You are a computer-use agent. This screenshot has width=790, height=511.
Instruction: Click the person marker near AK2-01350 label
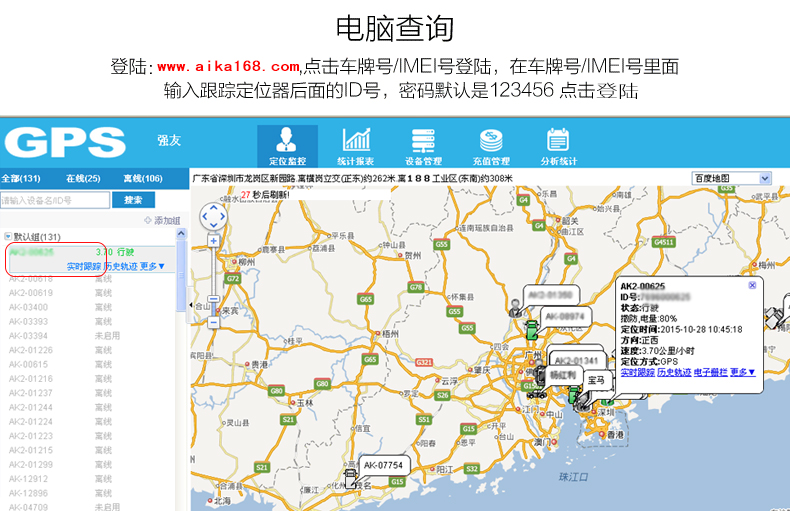(x=515, y=307)
